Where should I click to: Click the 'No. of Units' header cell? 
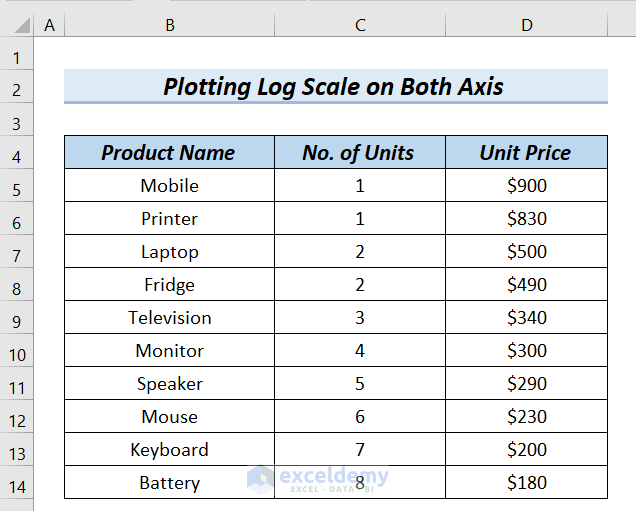click(x=360, y=153)
